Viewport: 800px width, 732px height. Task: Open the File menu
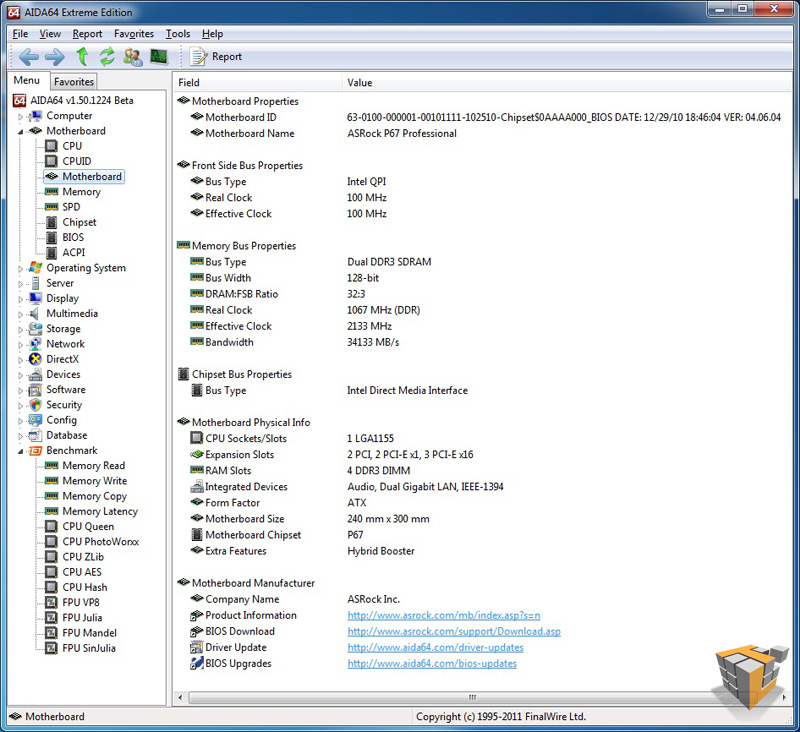tap(20, 34)
